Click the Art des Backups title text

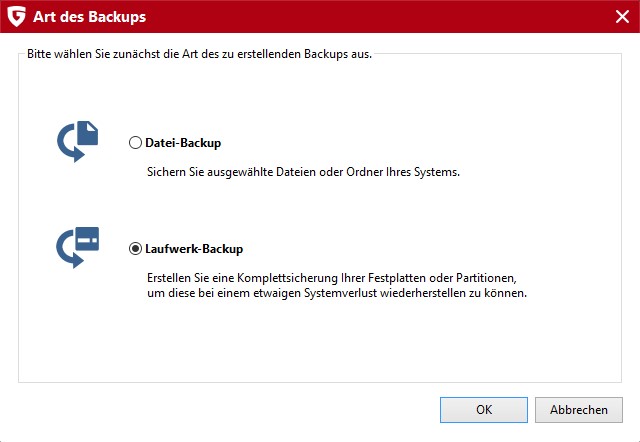[89, 17]
